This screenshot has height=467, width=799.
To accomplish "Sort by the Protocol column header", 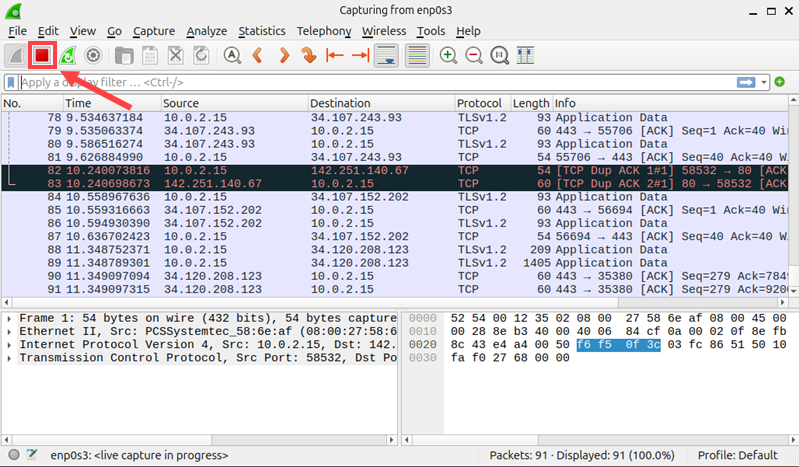I will 483,103.
